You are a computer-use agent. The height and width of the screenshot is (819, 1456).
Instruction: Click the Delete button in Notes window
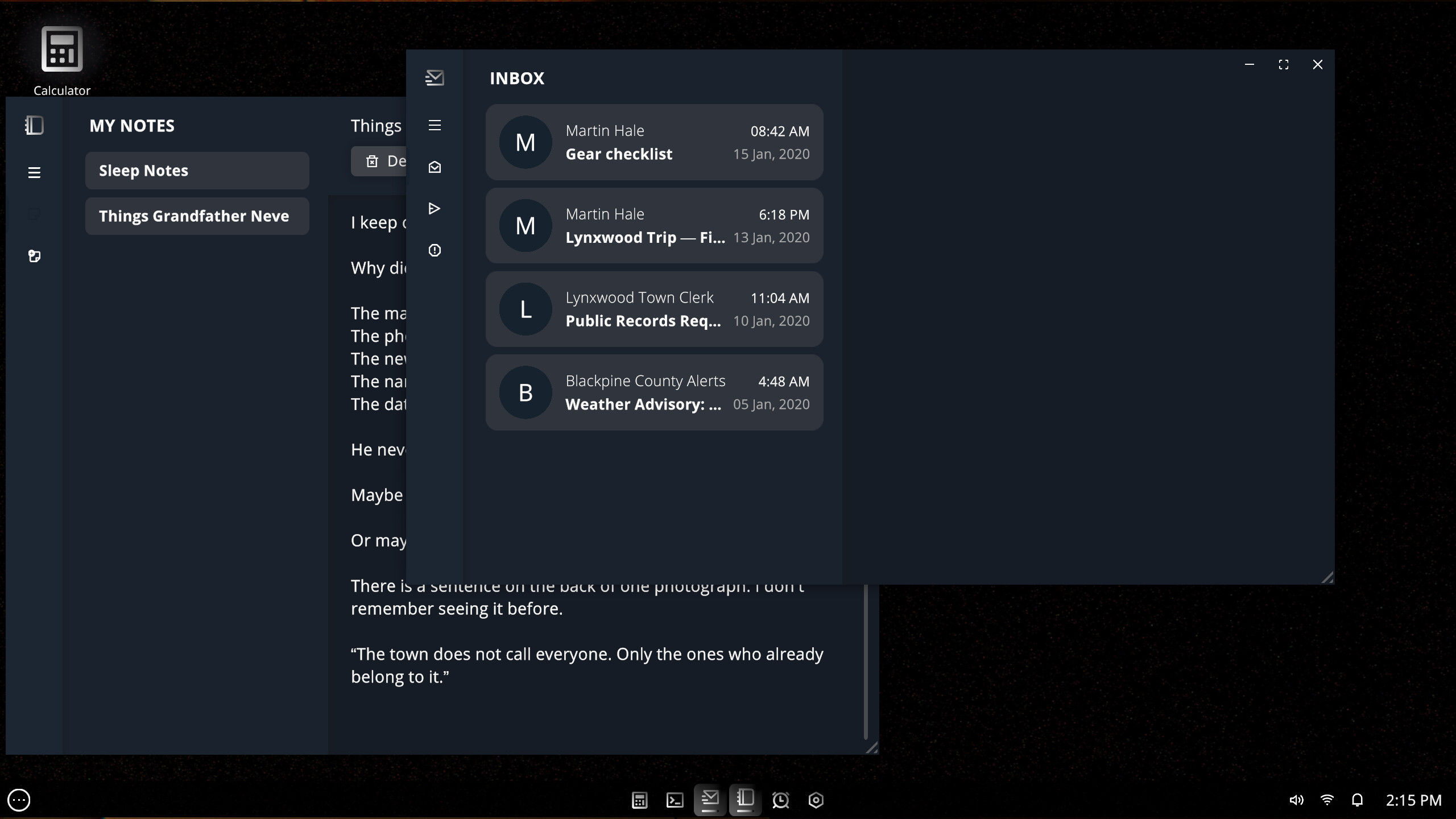point(379,162)
